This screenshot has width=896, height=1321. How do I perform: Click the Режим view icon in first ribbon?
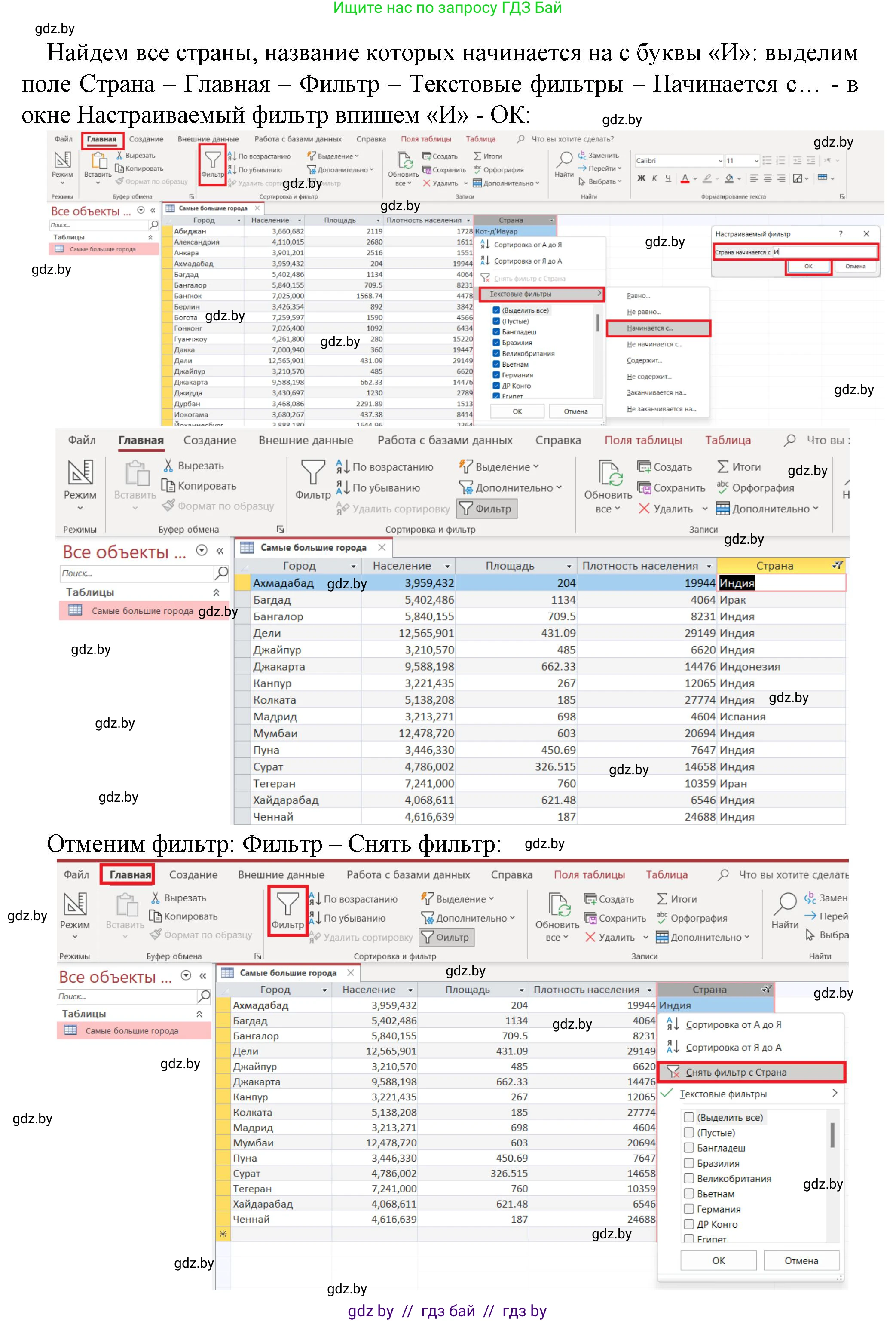[x=62, y=161]
